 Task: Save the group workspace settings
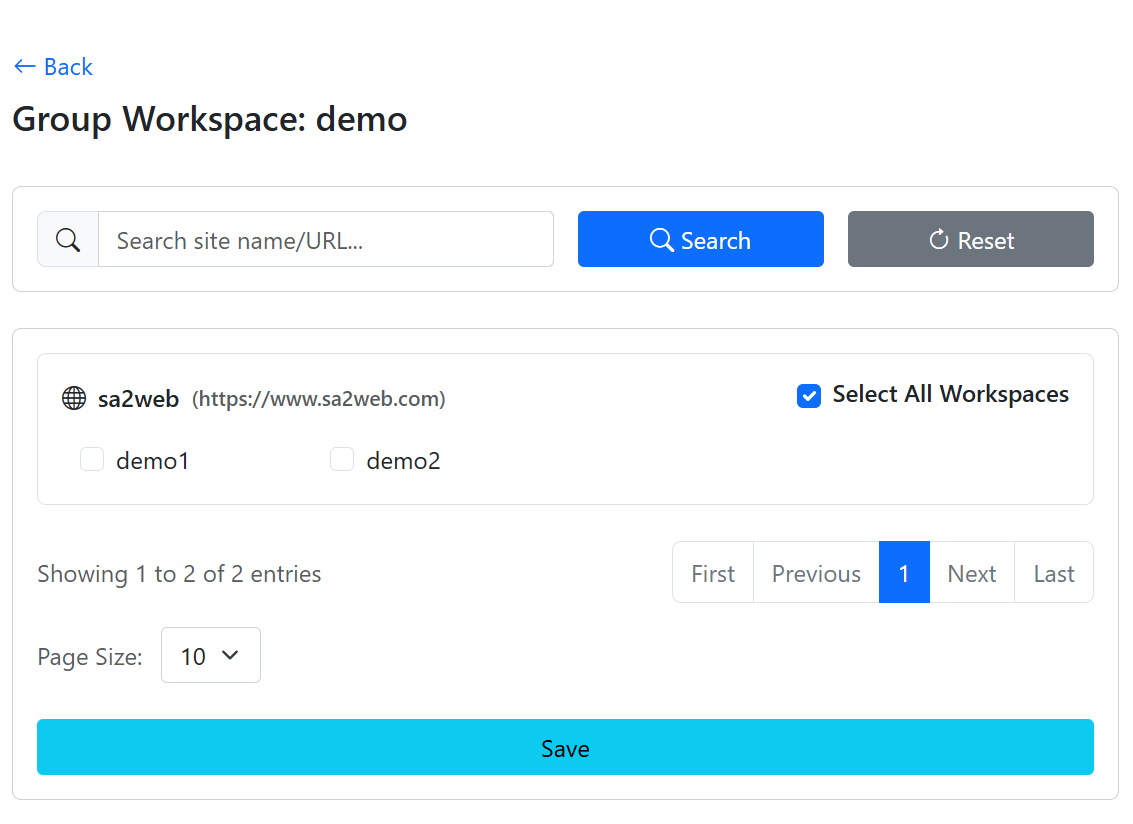565,747
